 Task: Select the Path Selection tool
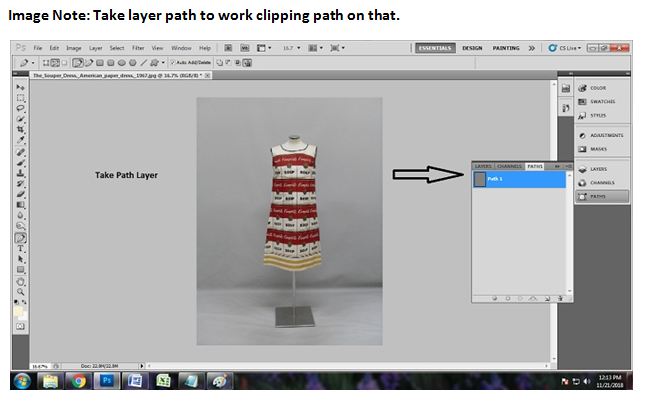(x=20, y=259)
